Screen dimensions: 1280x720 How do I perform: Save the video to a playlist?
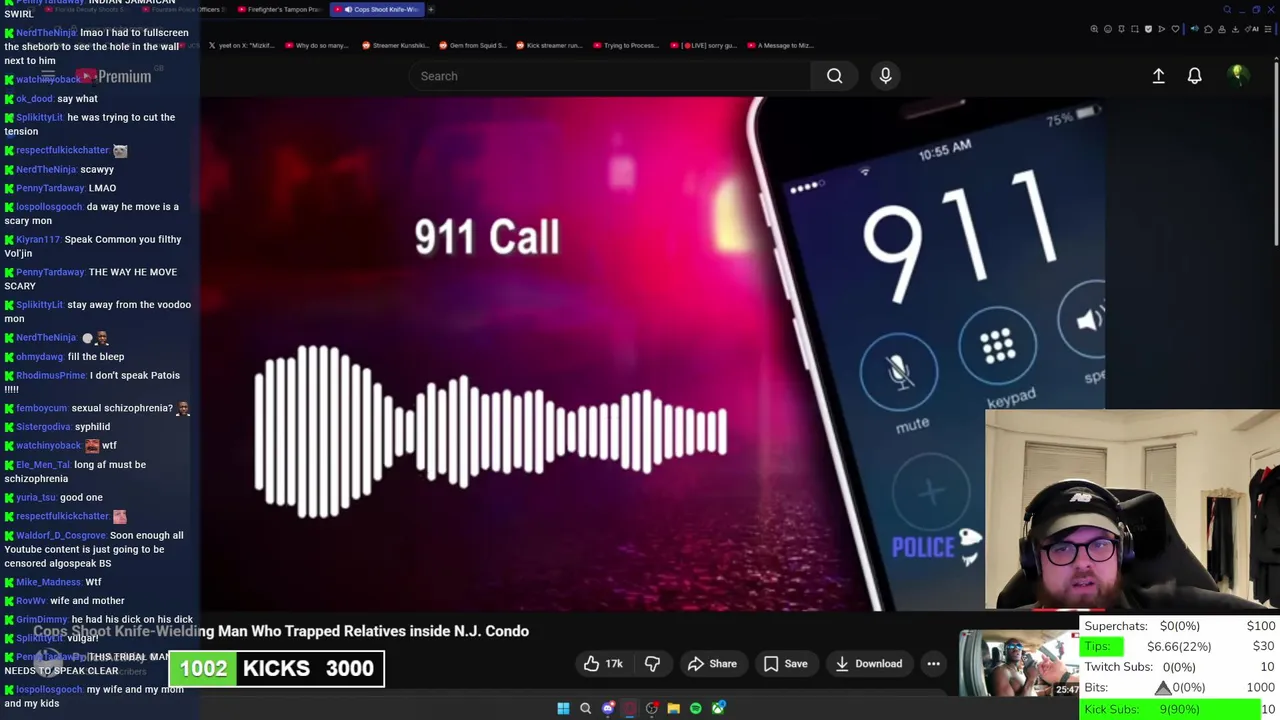point(785,664)
